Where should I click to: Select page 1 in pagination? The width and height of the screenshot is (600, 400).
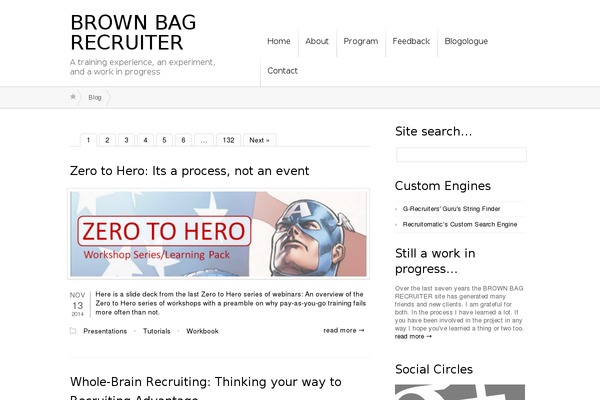[x=88, y=140]
